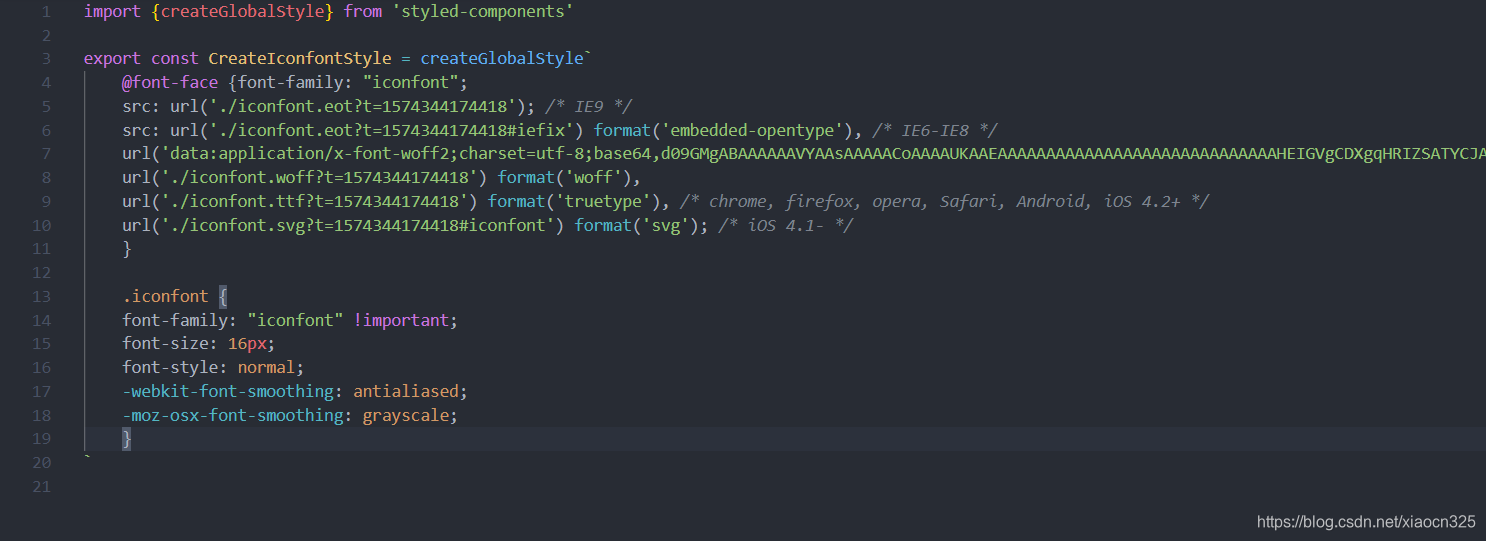Click the './iconfont.svg' url string on line 10
The width and height of the screenshot is (1486, 541).
click(x=357, y=226)
